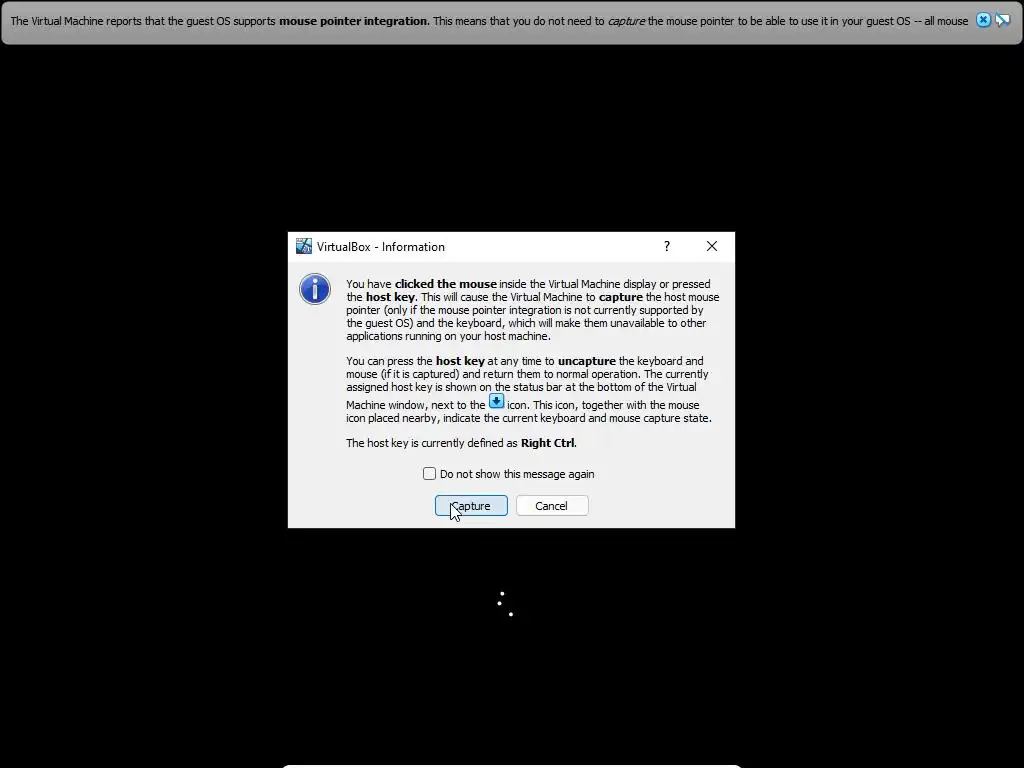This screenshot has height=768, width=1024.
Task: Open the dialog's question mark help
Action: point(667,246)
